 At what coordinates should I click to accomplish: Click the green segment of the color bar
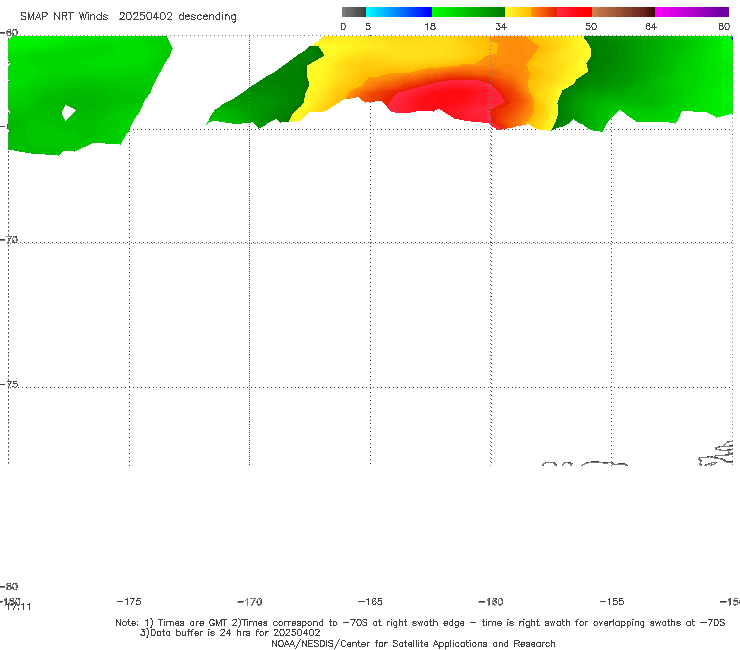pyautogui.click(x=468, y=12)
